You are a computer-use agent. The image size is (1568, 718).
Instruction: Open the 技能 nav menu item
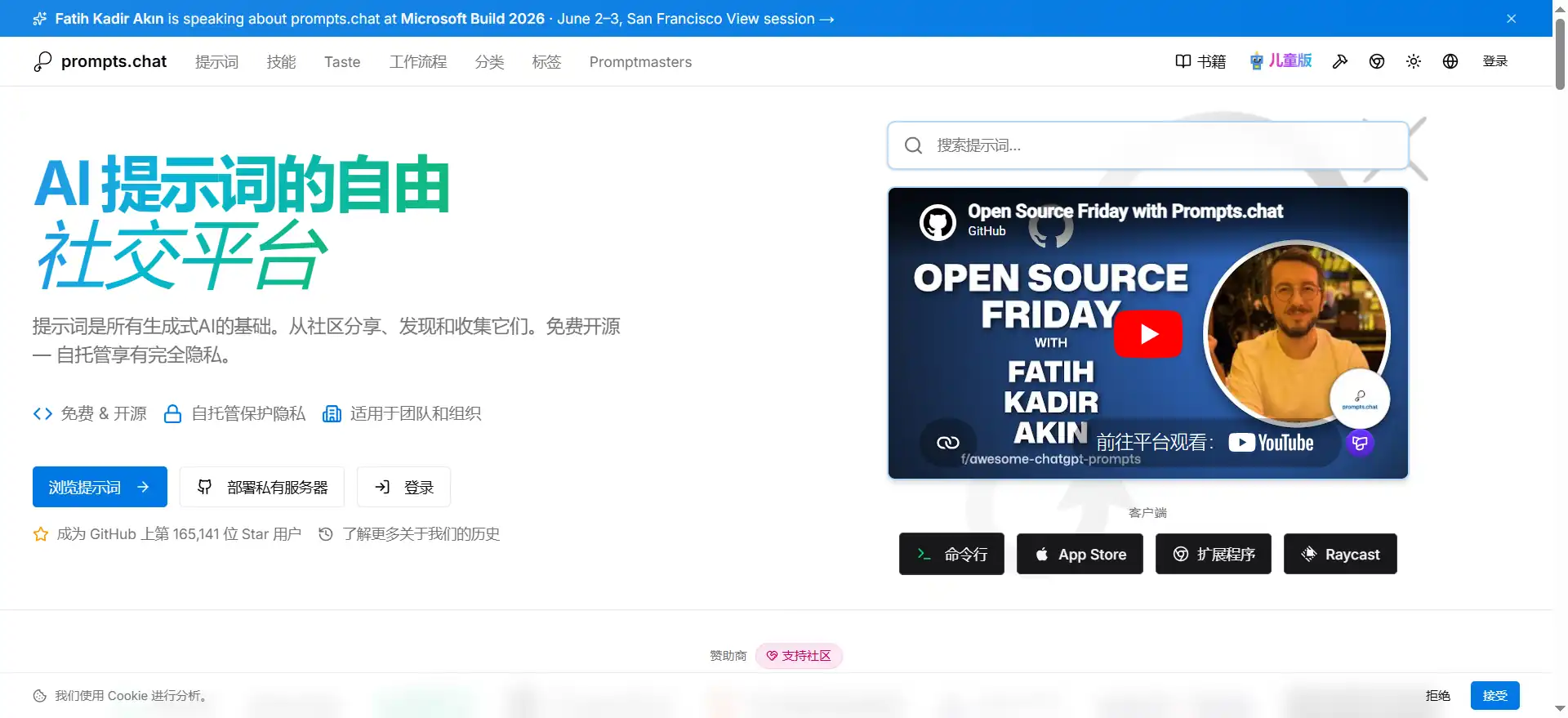click(x=281, y=62)
